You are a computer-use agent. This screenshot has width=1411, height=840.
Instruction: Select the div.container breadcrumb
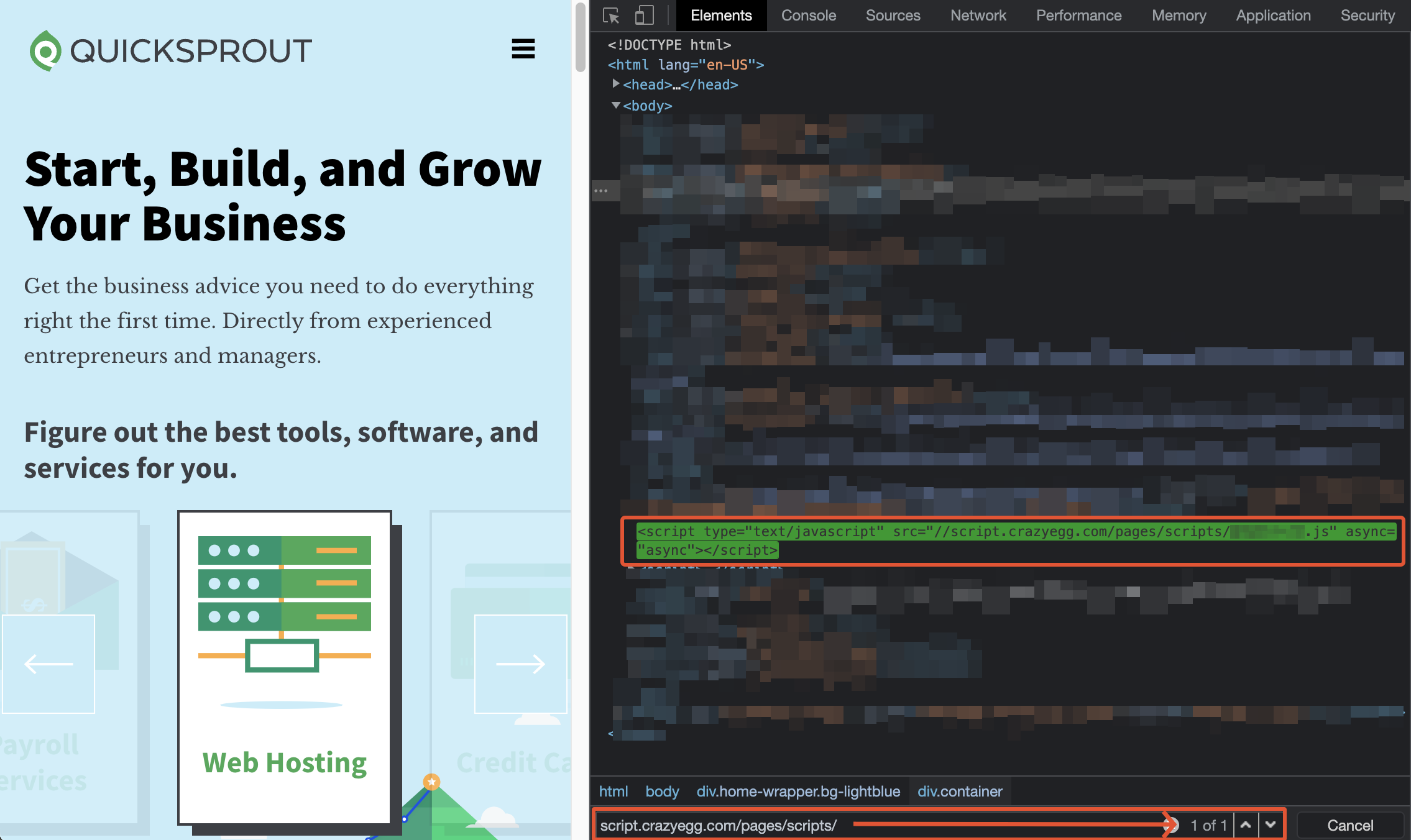pos(960,791)
